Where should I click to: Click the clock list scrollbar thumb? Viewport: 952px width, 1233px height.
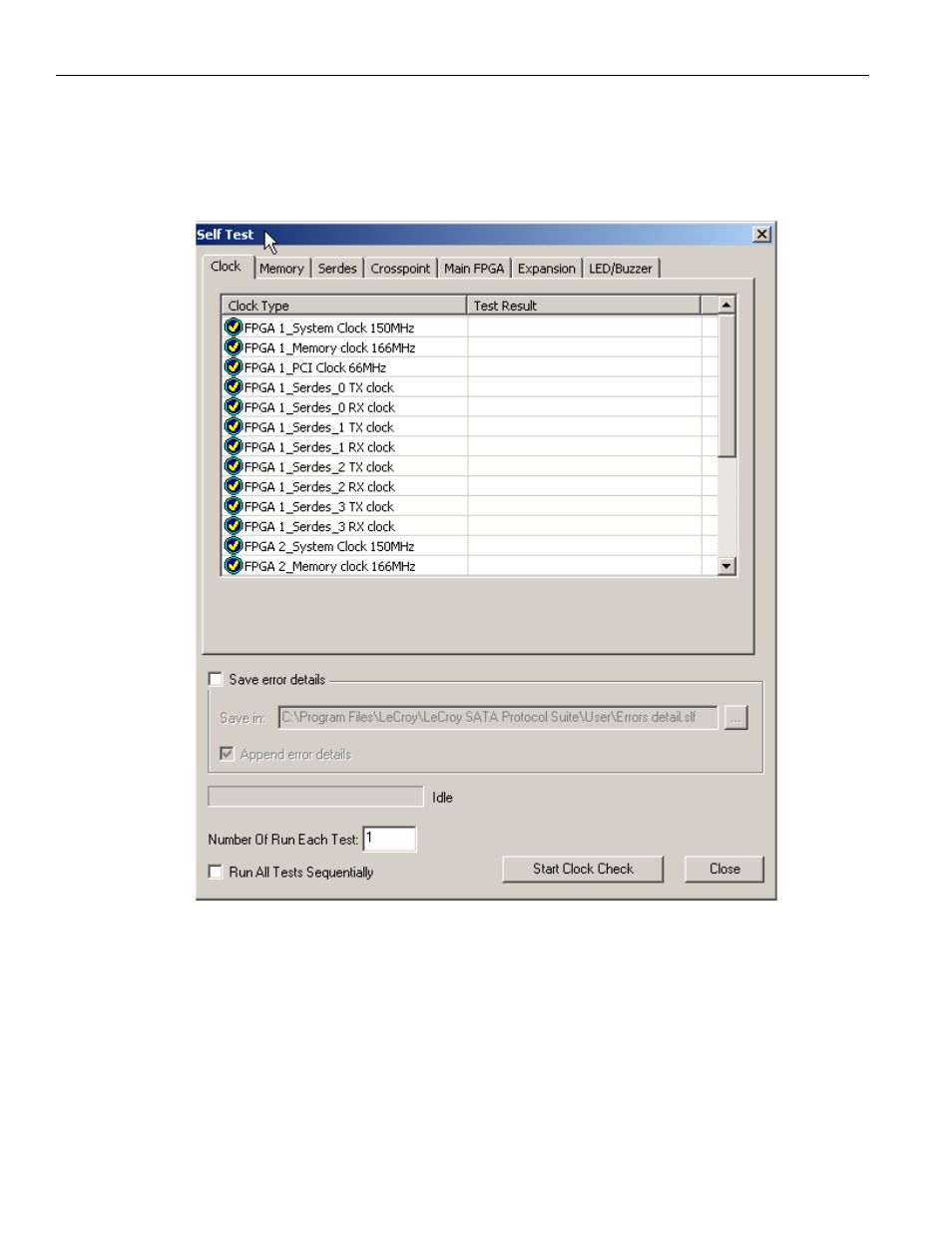726,386
